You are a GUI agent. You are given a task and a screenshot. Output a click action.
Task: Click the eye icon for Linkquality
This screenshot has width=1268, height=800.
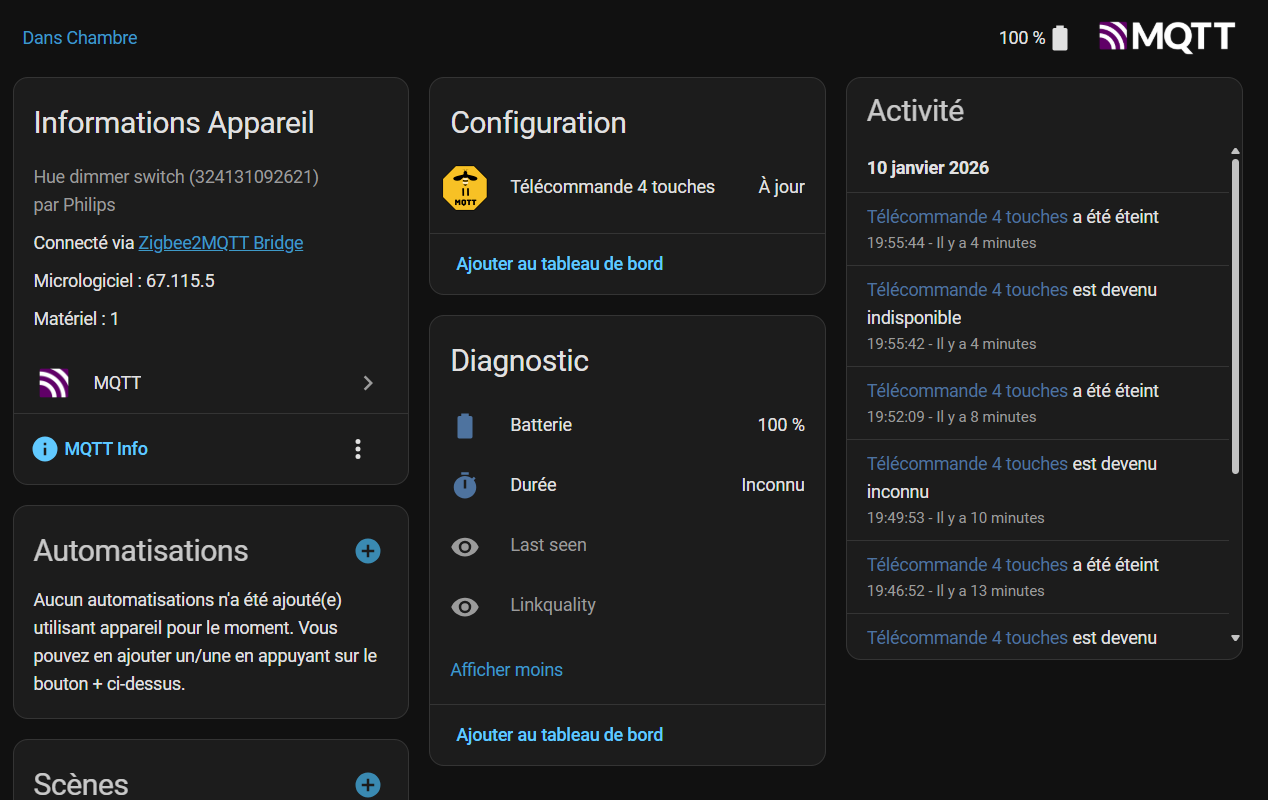(465, 606)
